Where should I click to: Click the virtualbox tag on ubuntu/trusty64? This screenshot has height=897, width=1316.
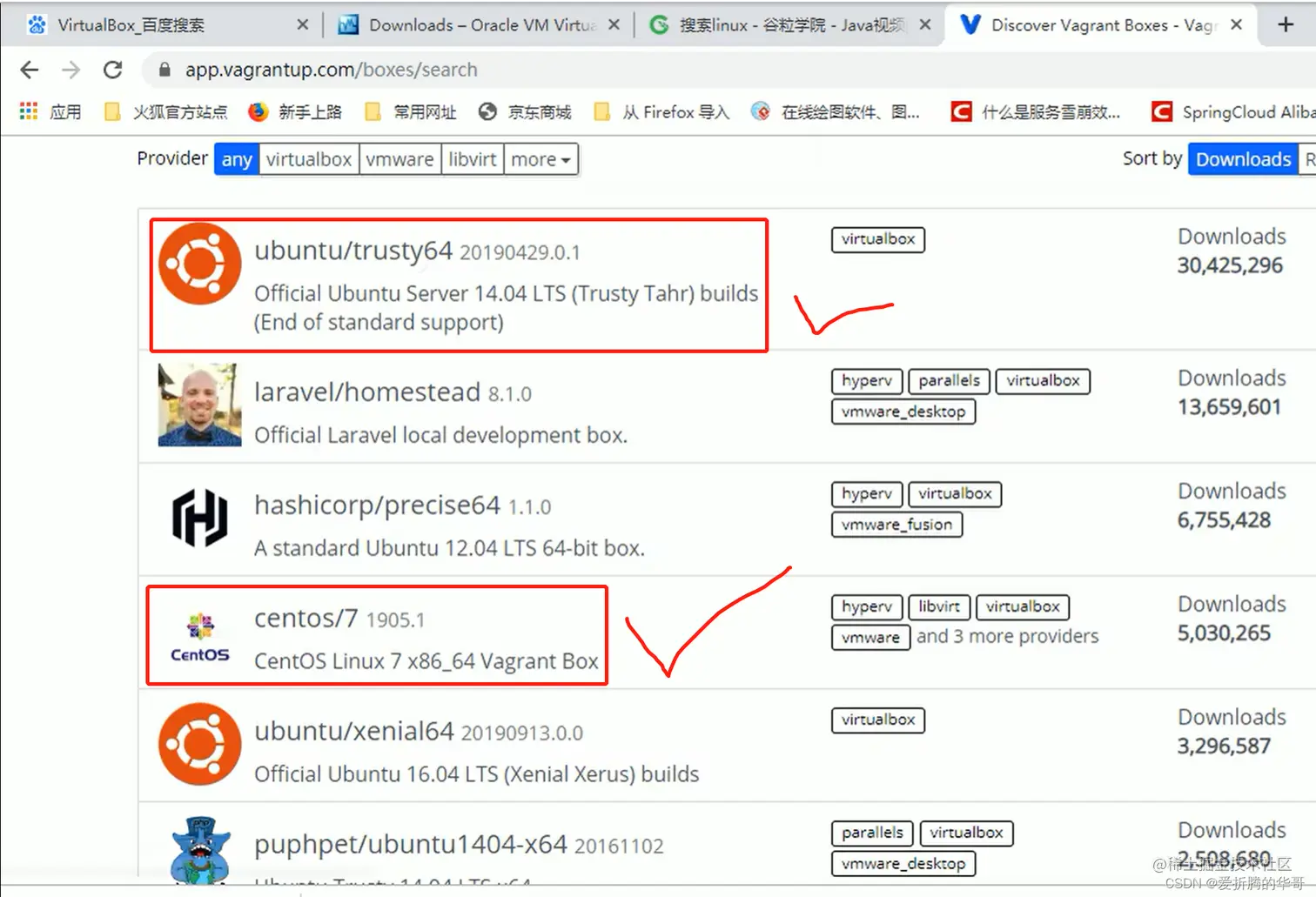coord(878,239)
